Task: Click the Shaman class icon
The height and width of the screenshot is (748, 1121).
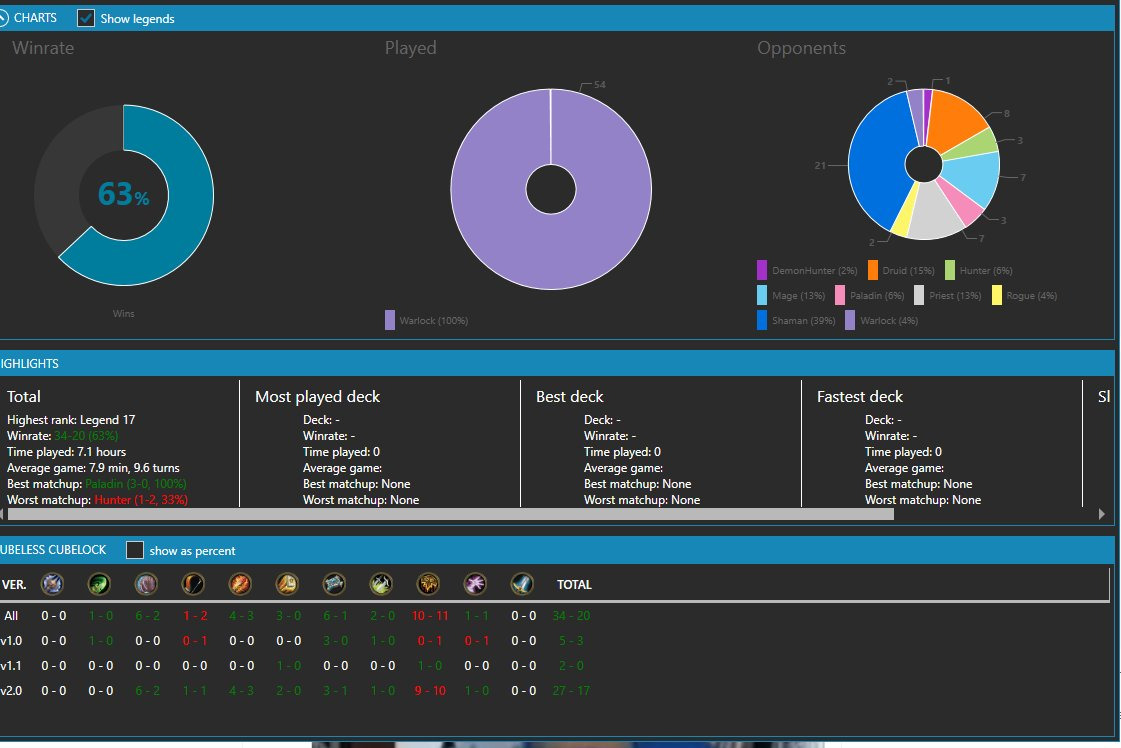Action: pyautogui.click(x=429, y=584)
